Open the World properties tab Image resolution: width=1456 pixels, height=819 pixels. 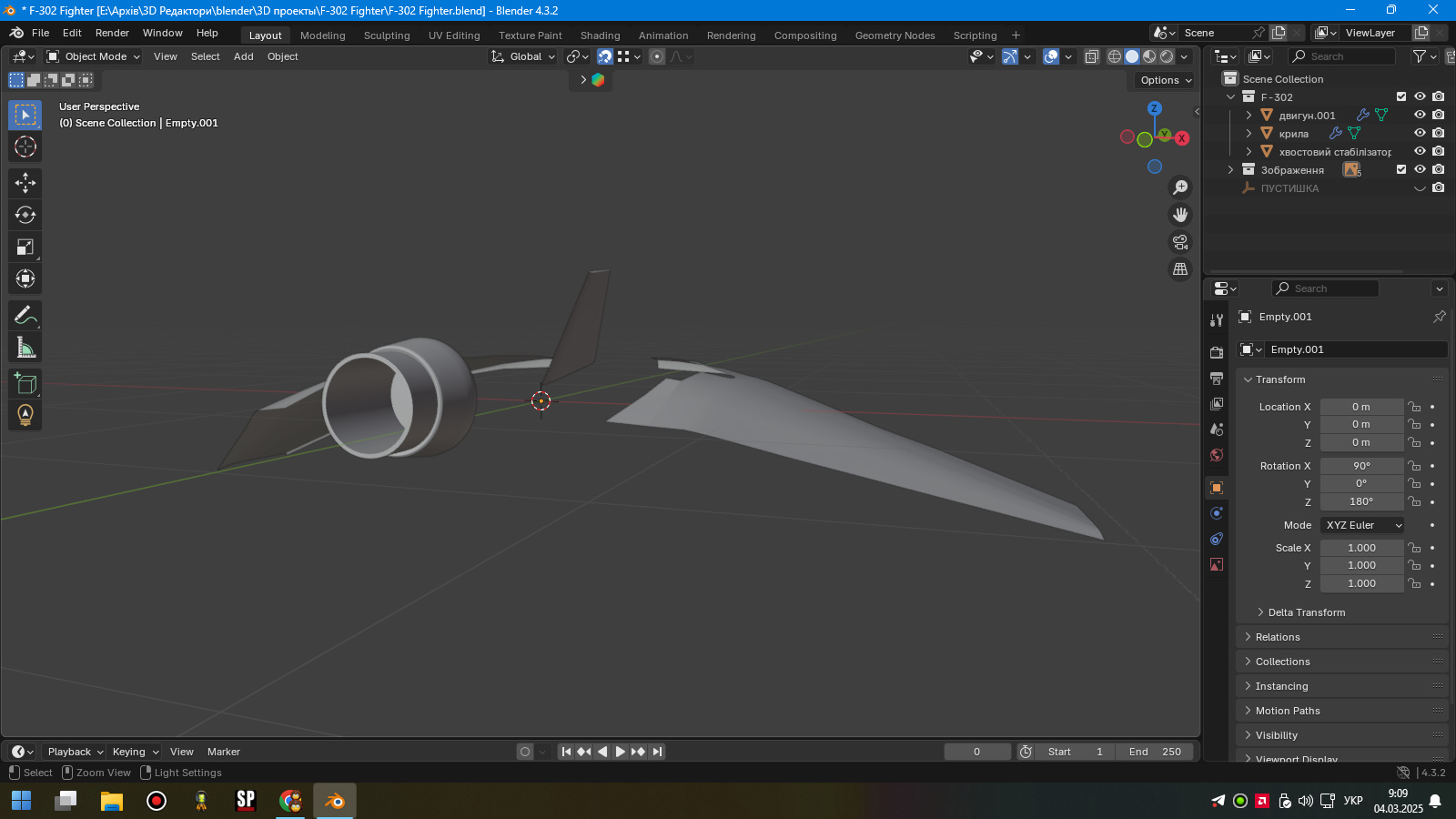pyautogui.click(x=1217, y=454)
